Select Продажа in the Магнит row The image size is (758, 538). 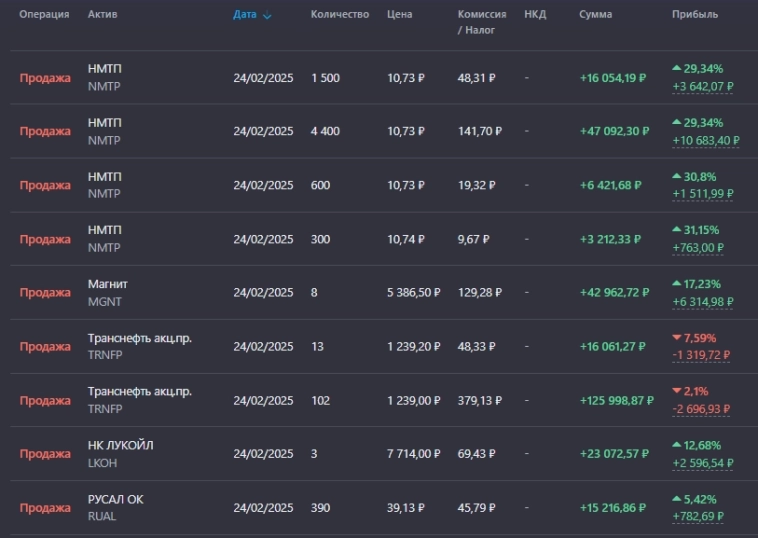45,293
